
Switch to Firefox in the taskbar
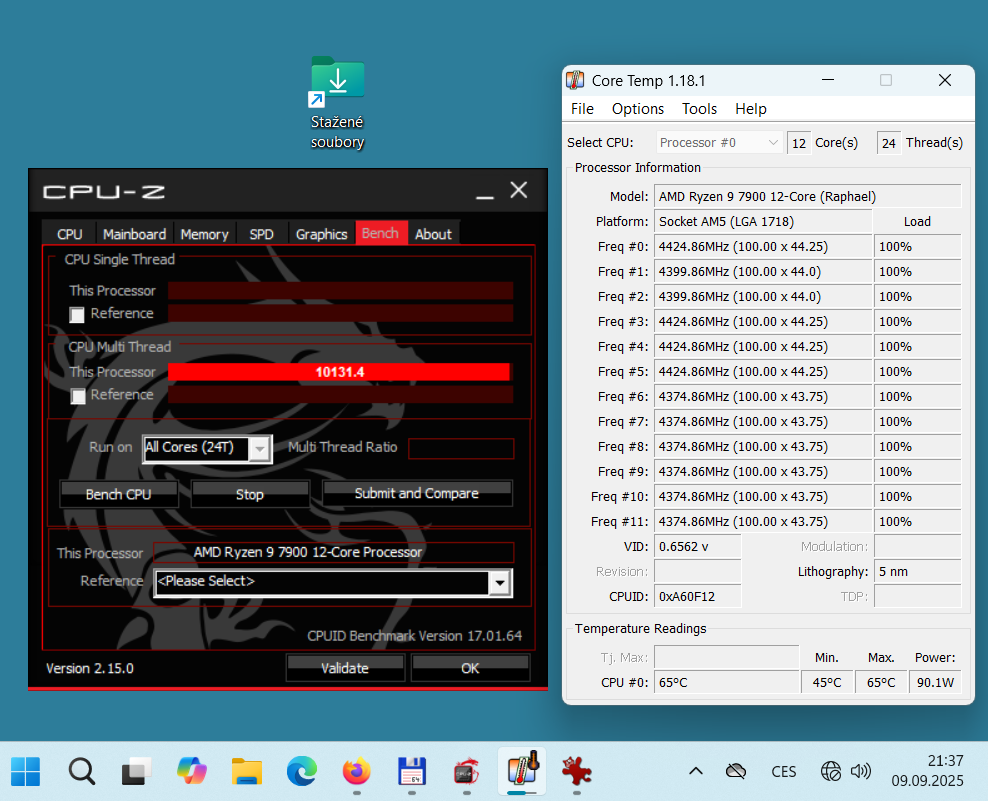(x=357, y=771)
